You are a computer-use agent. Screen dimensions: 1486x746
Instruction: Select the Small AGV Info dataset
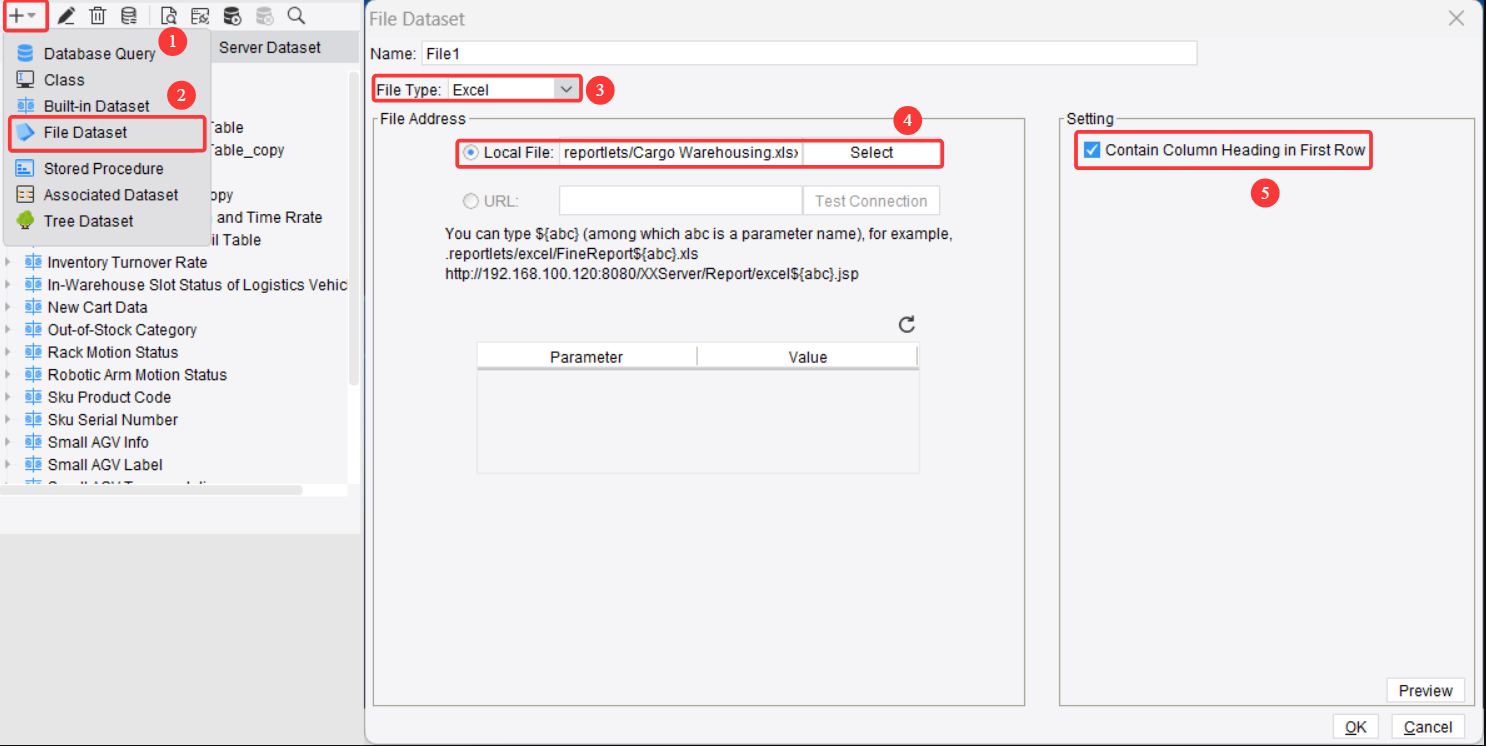coord(98,442)
